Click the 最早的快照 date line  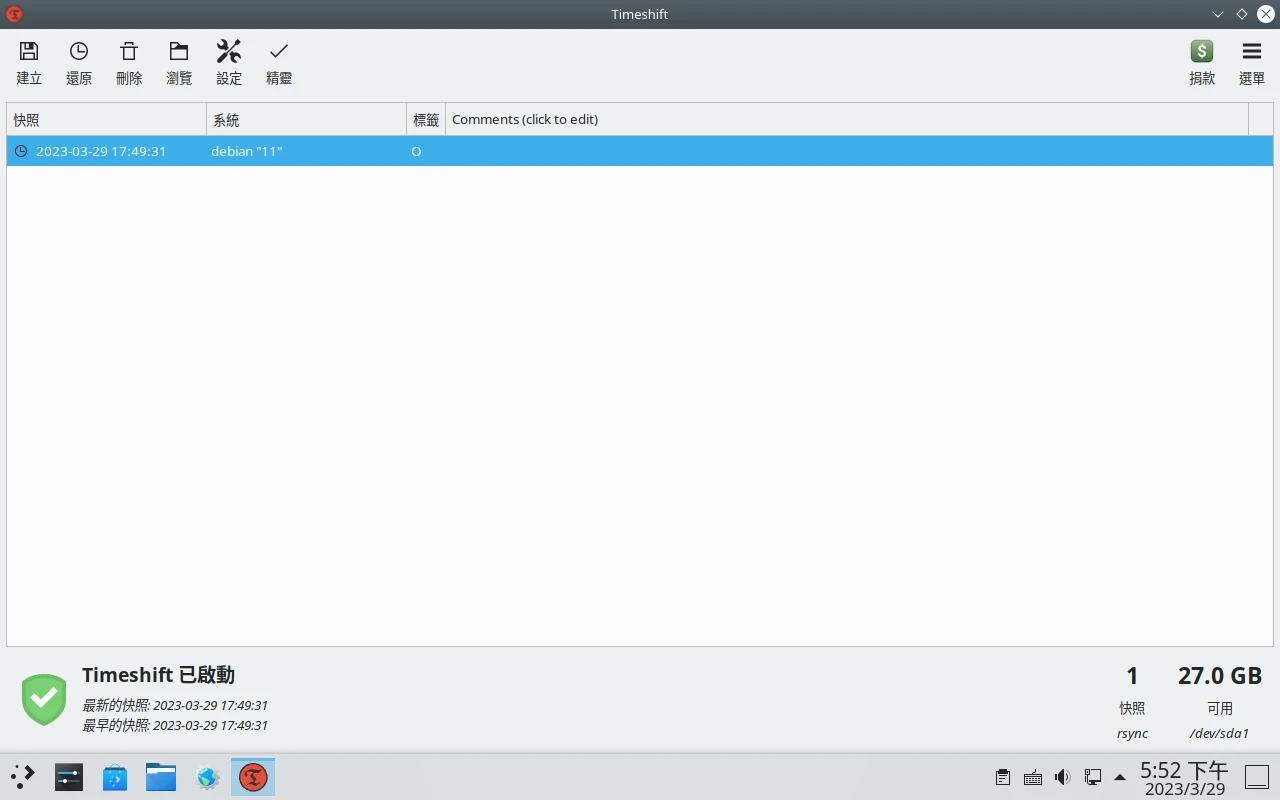(175, 725)
